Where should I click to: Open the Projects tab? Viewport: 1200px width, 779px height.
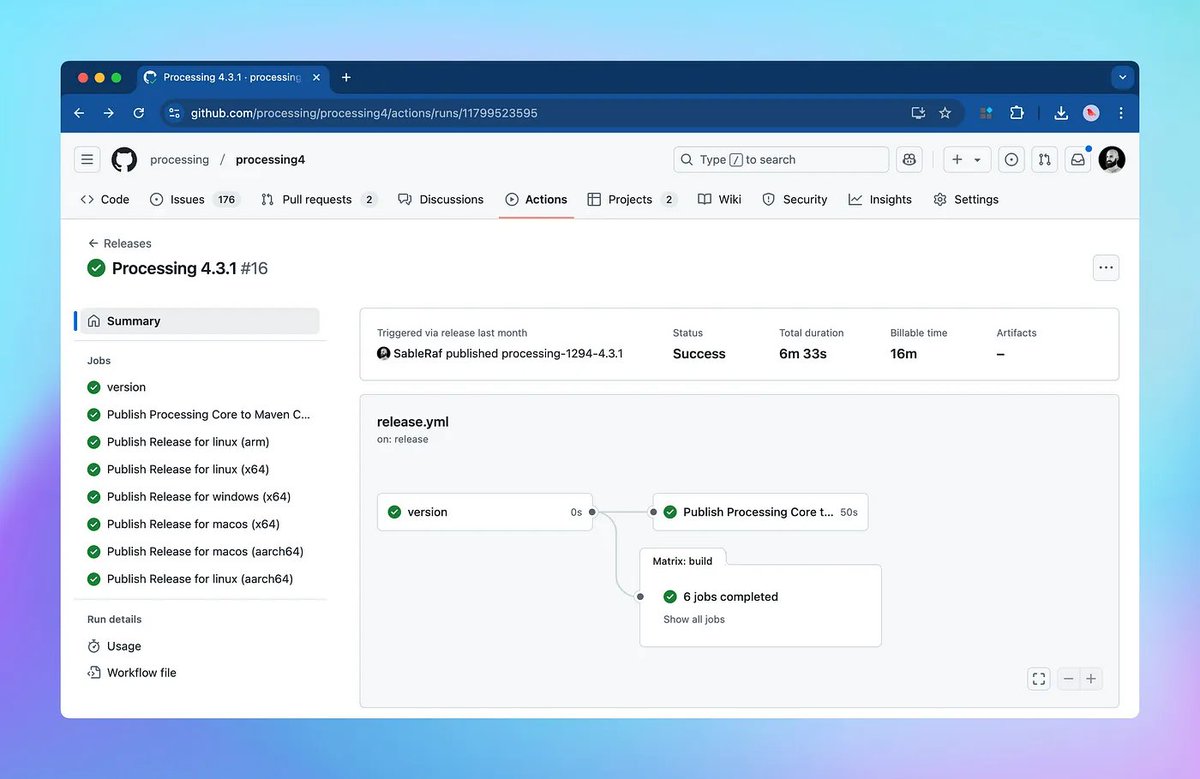pyautogui.click(x=632, y=200)
